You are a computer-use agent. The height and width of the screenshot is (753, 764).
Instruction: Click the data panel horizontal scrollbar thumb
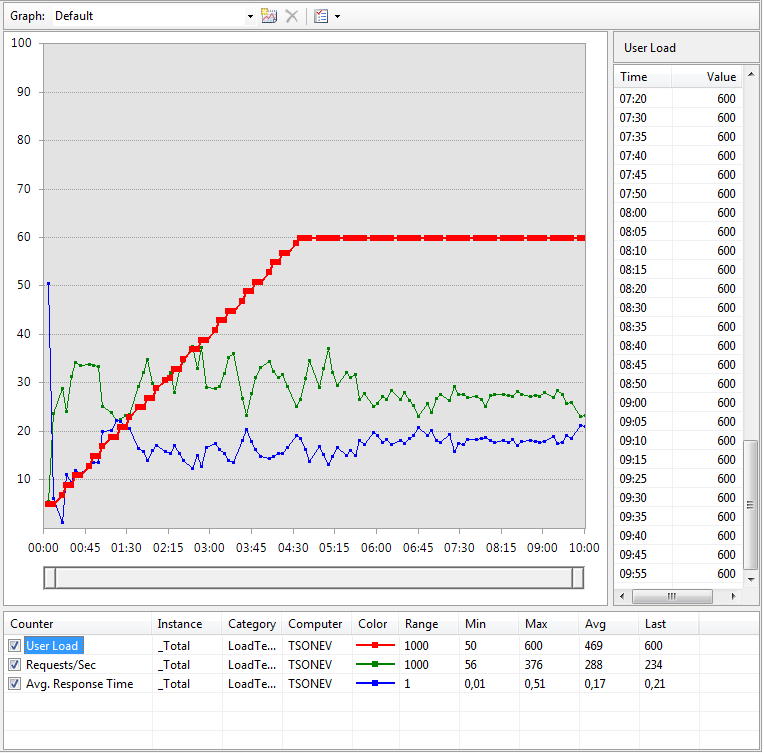tap(672, 596)
